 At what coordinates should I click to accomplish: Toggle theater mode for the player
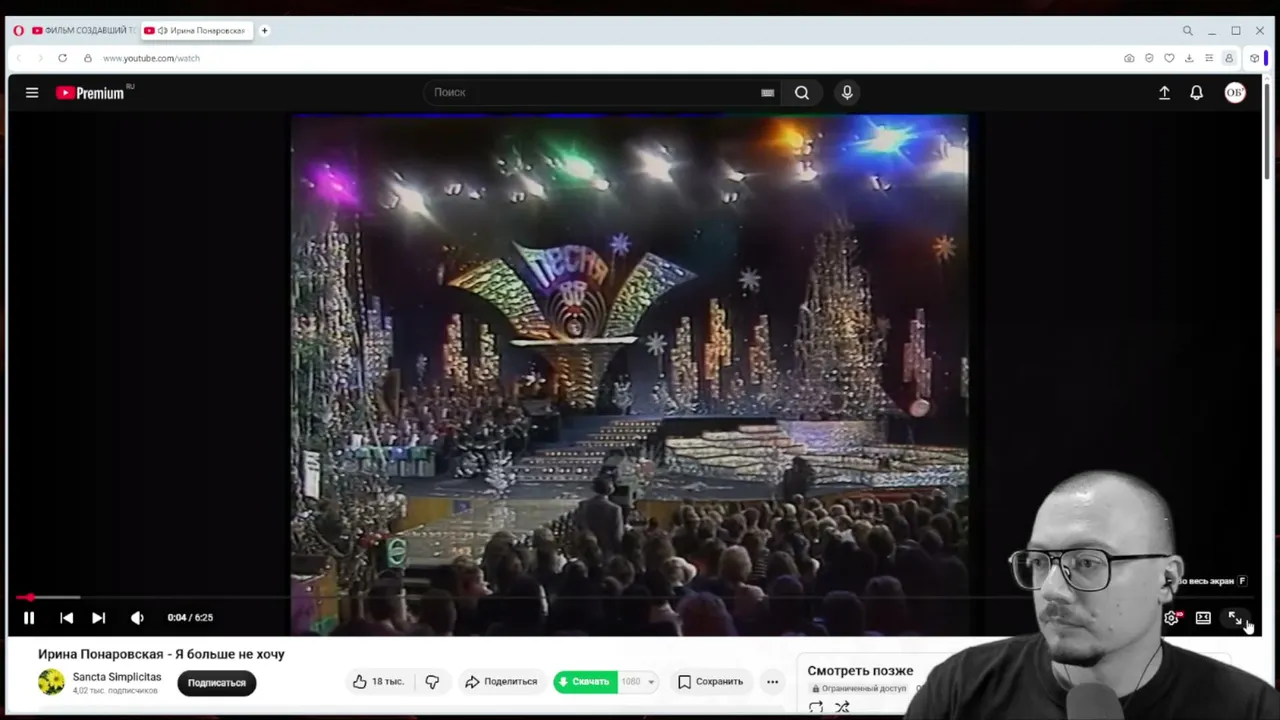1203,618
